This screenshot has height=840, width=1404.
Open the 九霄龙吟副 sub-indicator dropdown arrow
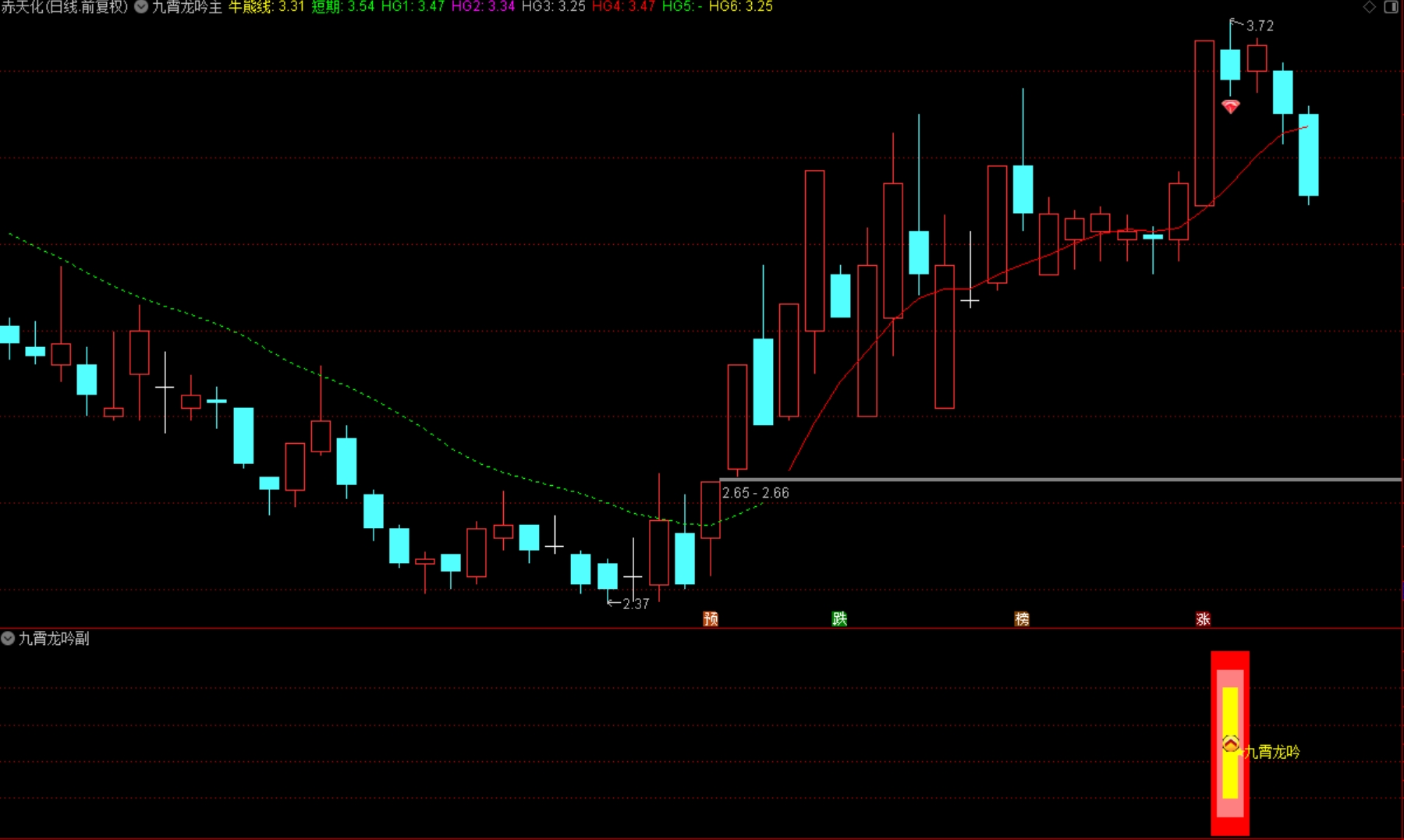(8, 638)
